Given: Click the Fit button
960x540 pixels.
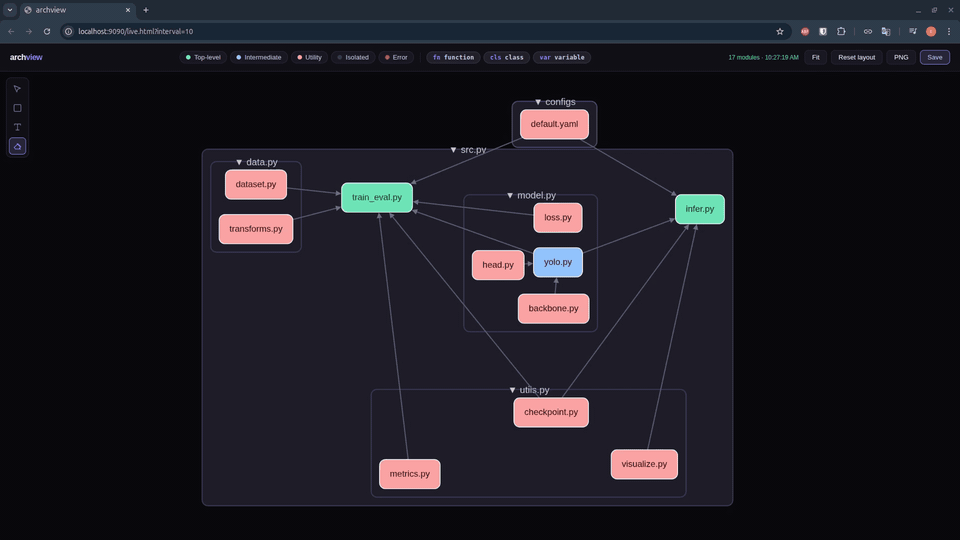Looking at the screenshot, I should [816, 57].
